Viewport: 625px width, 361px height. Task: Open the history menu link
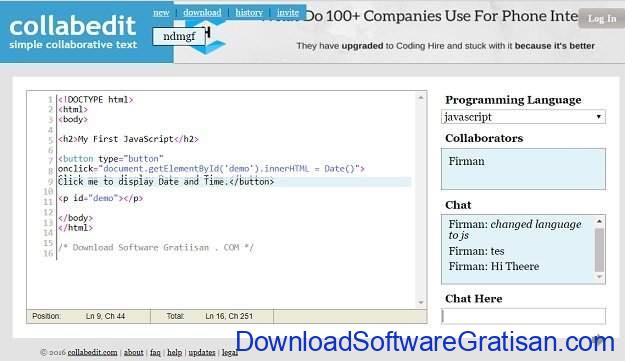coord(249,12)
